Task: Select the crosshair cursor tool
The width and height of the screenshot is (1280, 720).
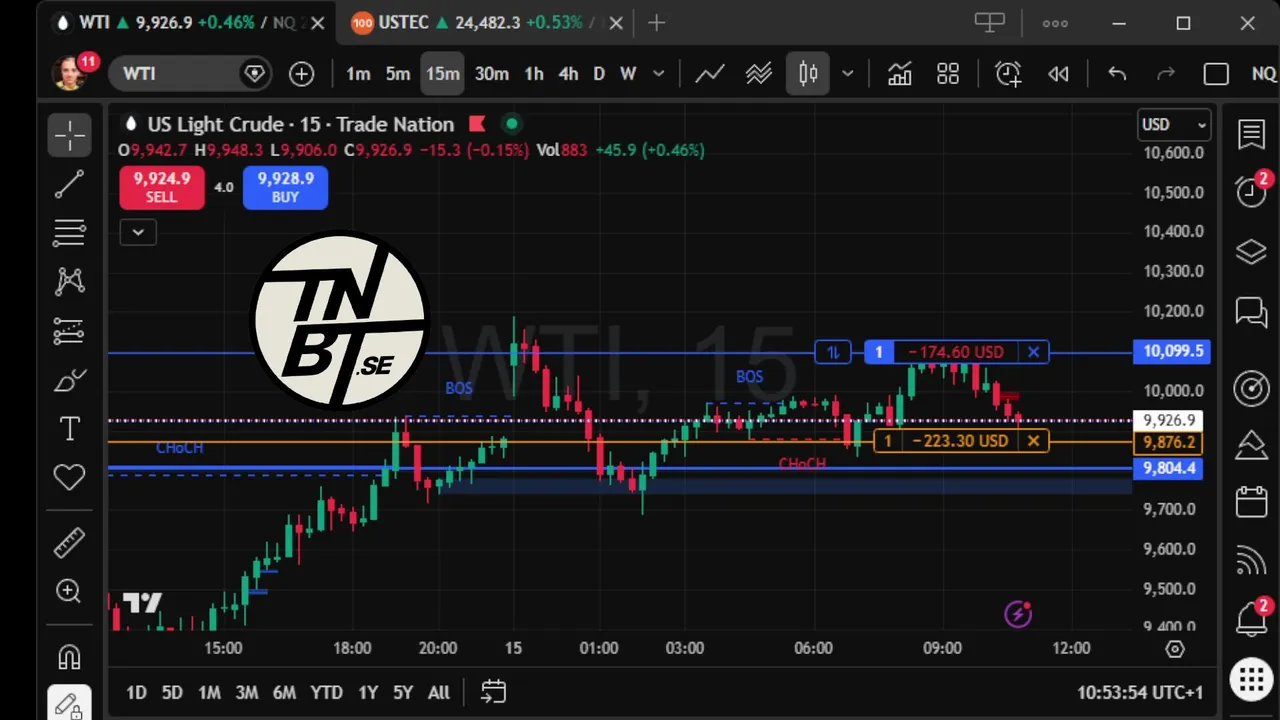Action: pyautogui.click(x=70, y=135)
